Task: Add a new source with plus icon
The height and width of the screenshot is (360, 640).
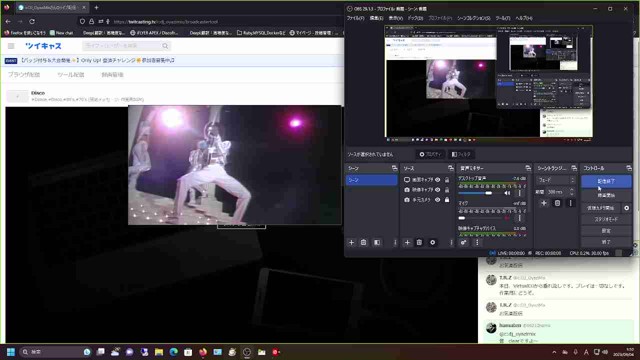Action: (407, 242)
